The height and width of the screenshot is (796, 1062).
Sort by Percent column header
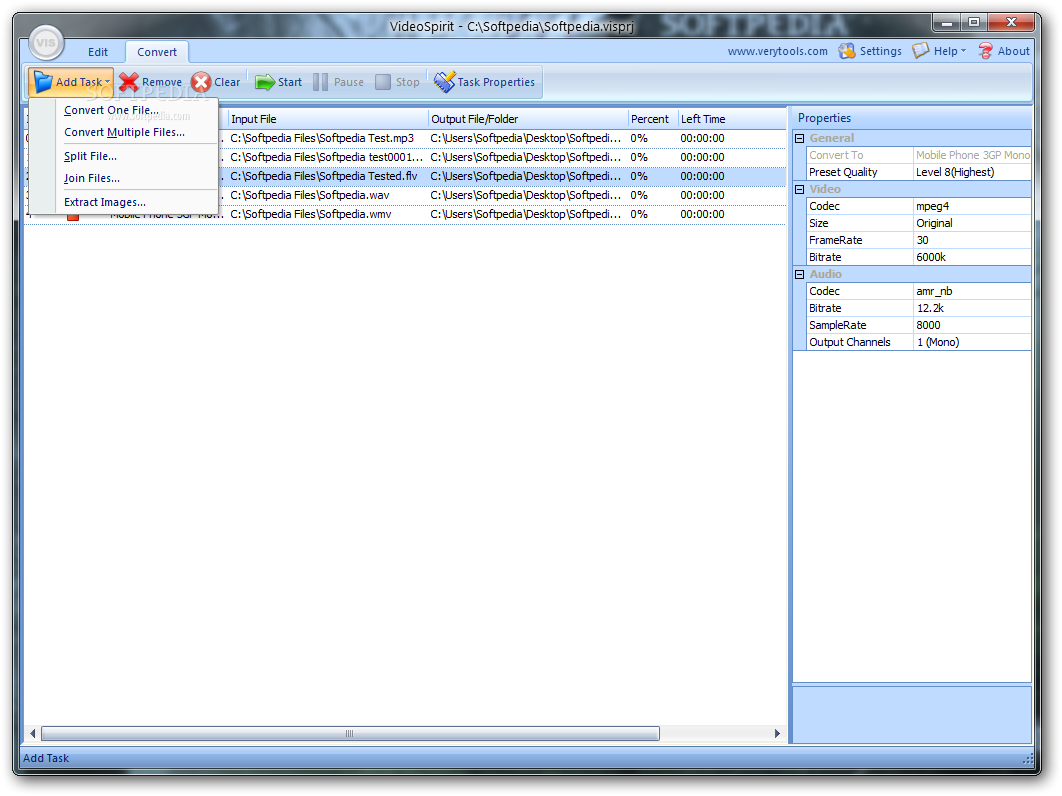(653, 119)
